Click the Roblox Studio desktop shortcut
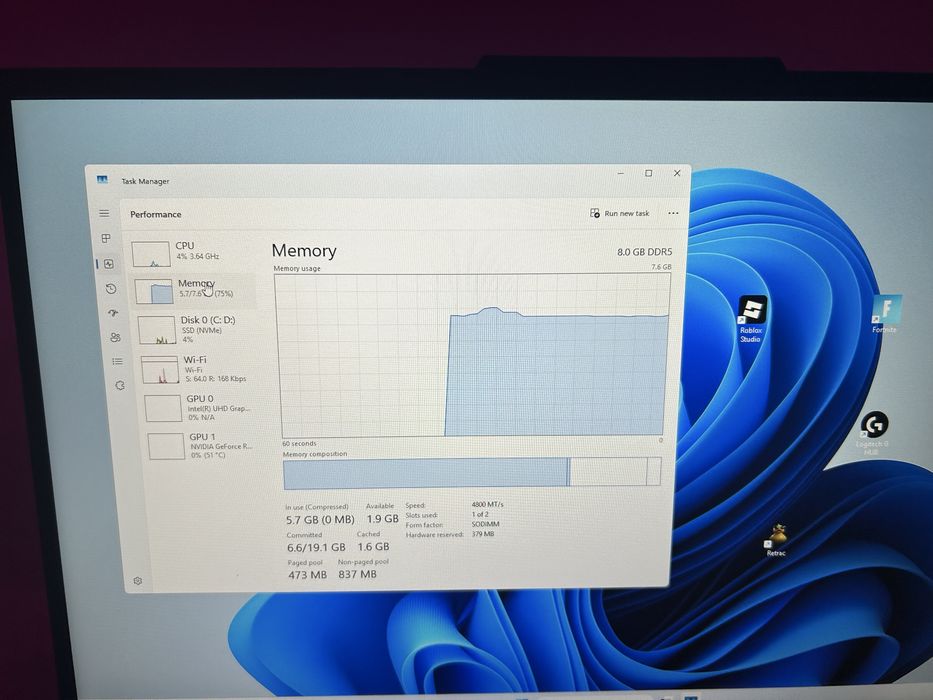This screenshot has height=700, width=933. [752, 319]
